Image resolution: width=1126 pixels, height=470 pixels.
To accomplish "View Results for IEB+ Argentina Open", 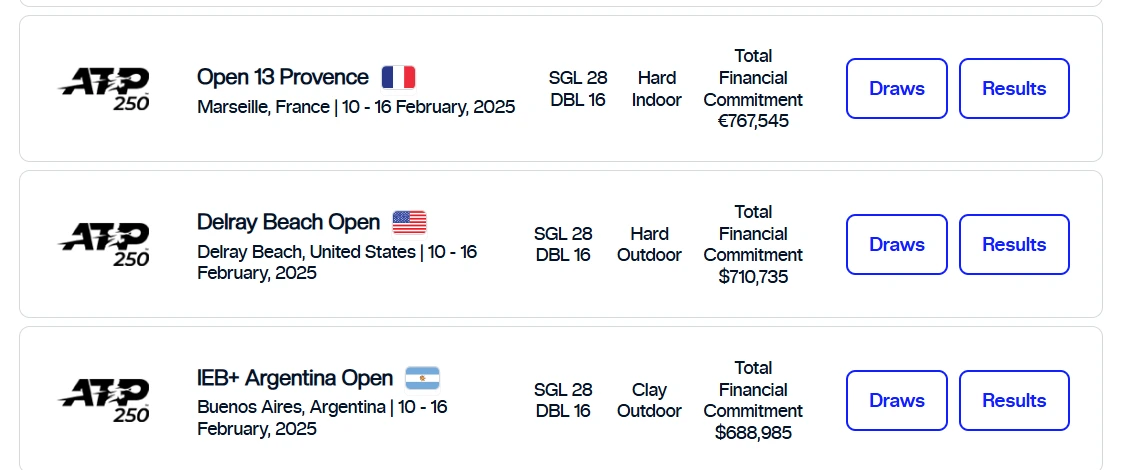I will point(1014,400).
